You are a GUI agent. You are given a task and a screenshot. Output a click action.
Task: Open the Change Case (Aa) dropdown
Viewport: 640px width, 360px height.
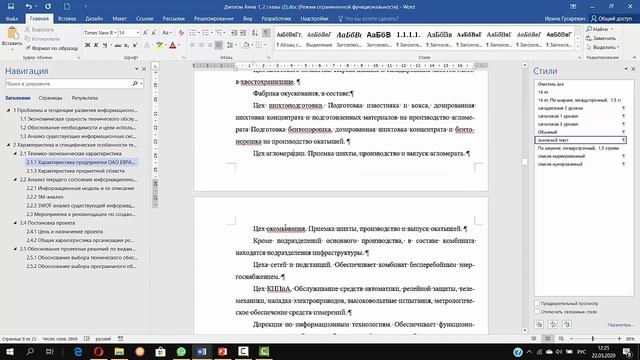pos(166,33)
